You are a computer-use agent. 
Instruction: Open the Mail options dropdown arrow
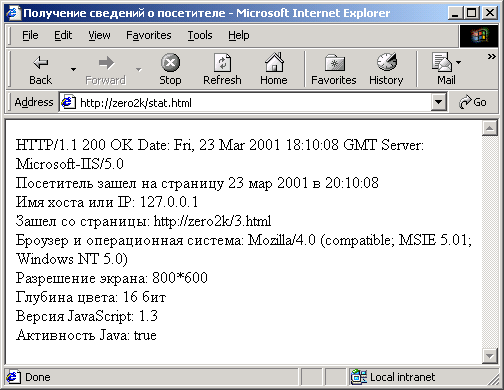coord(459,62)
